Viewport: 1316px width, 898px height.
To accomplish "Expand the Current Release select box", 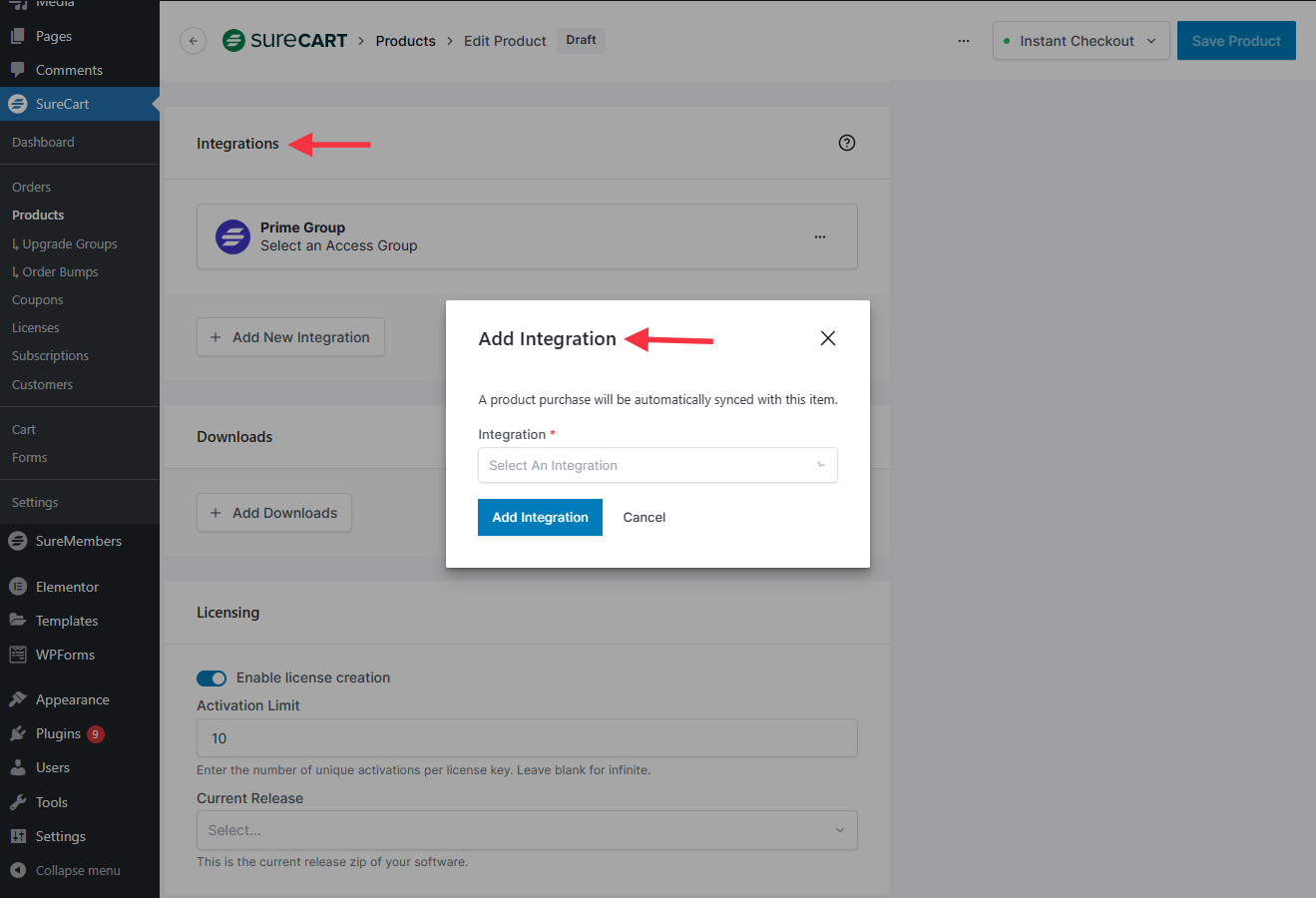I will click(527, 830).
